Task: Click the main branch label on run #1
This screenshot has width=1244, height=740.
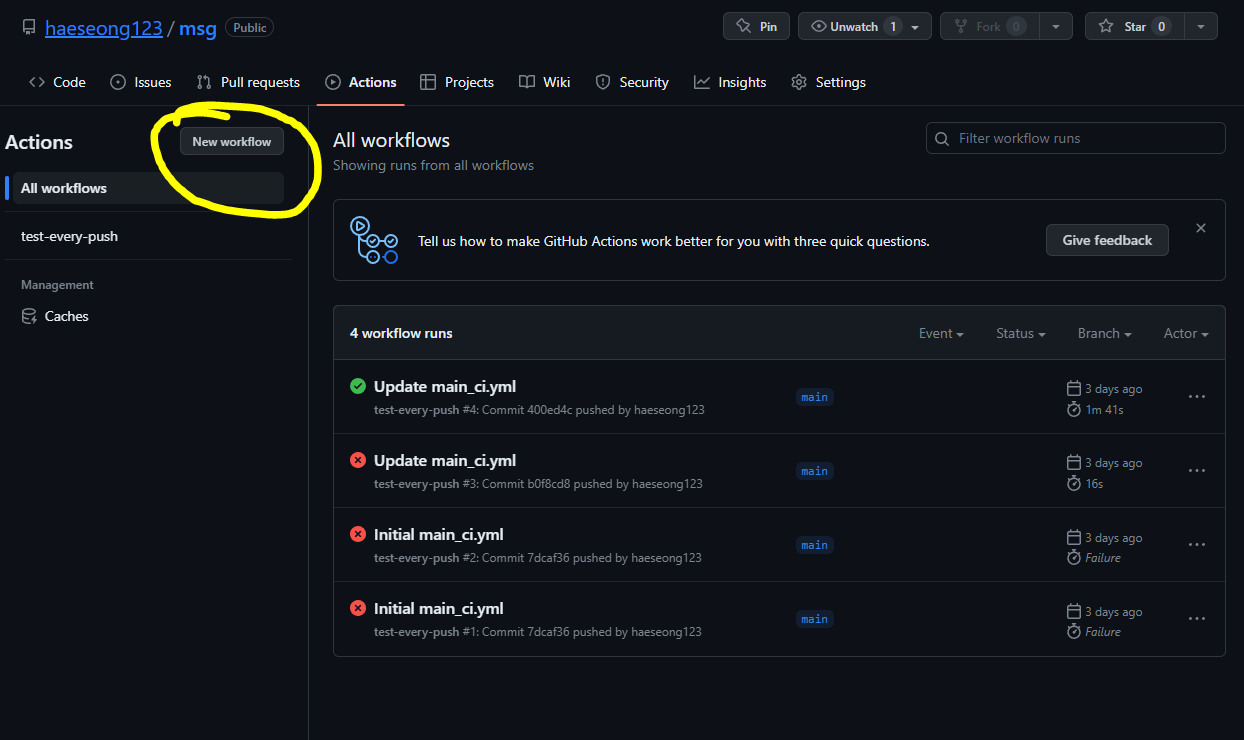Action: coord(815,619)
